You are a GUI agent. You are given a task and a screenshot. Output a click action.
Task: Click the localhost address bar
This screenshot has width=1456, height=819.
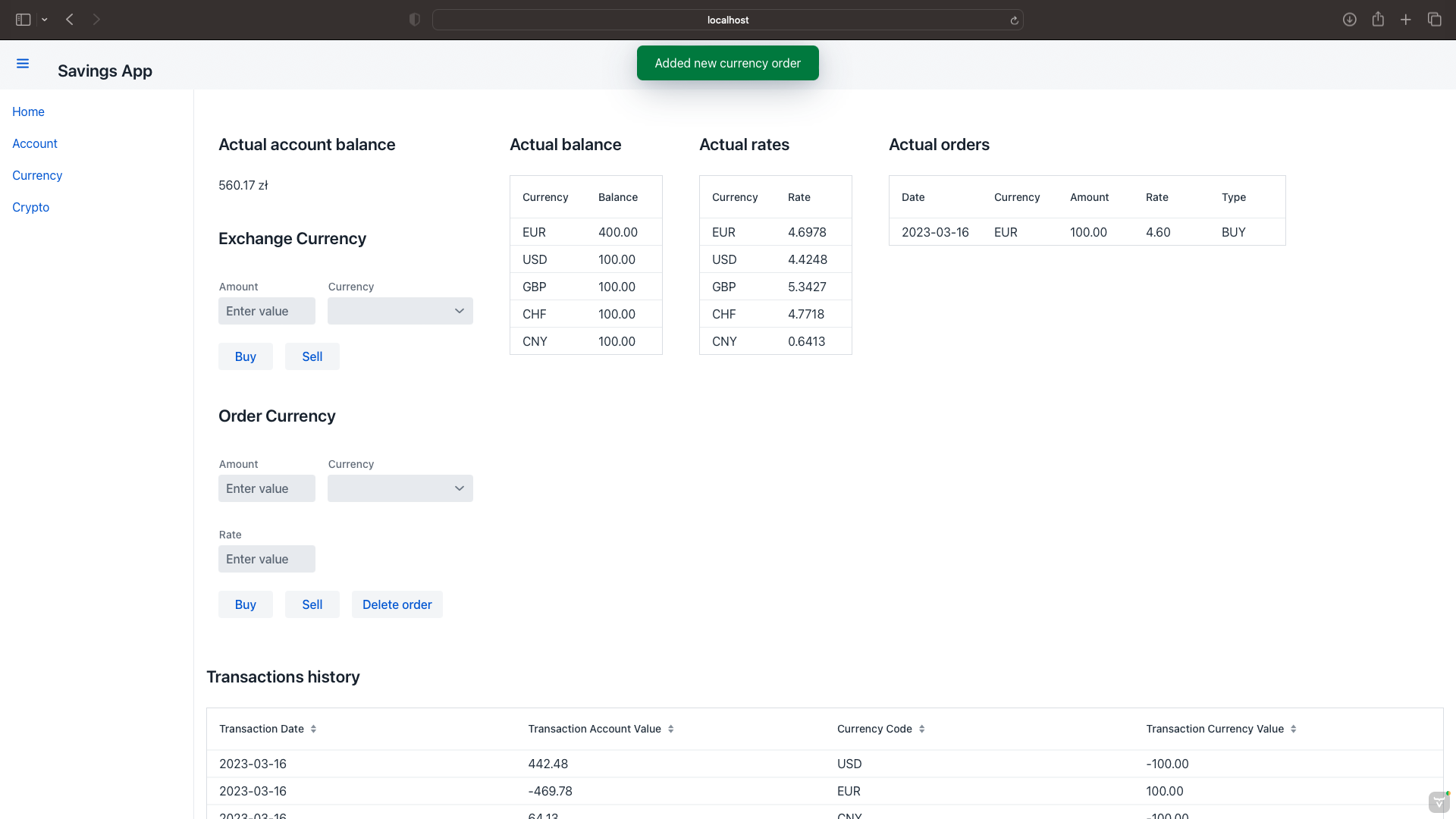[726, 20]
